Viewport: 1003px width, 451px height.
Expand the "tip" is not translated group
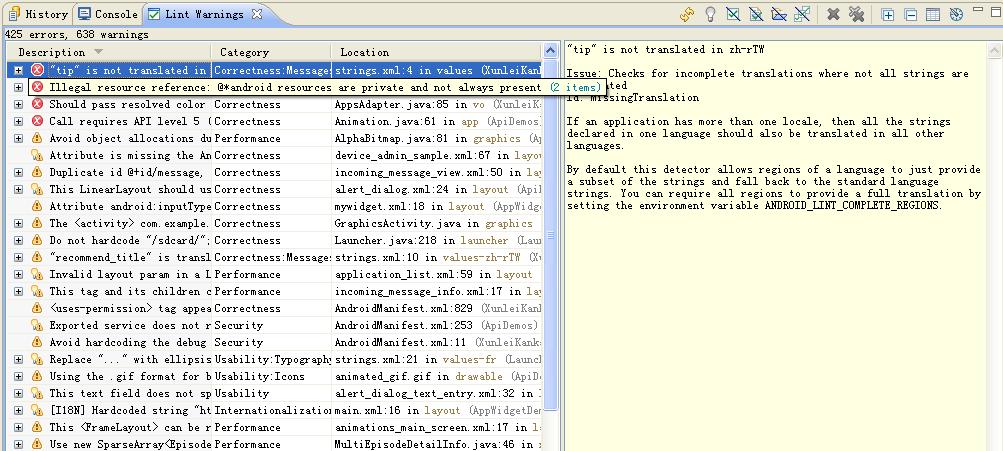[x=19, y=70]
